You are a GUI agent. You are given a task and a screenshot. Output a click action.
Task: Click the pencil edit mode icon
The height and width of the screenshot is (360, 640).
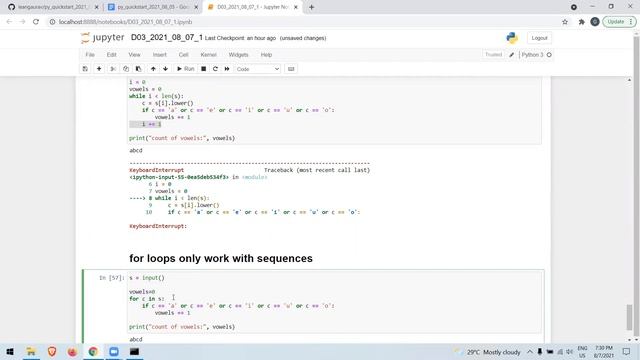point(511,55)
